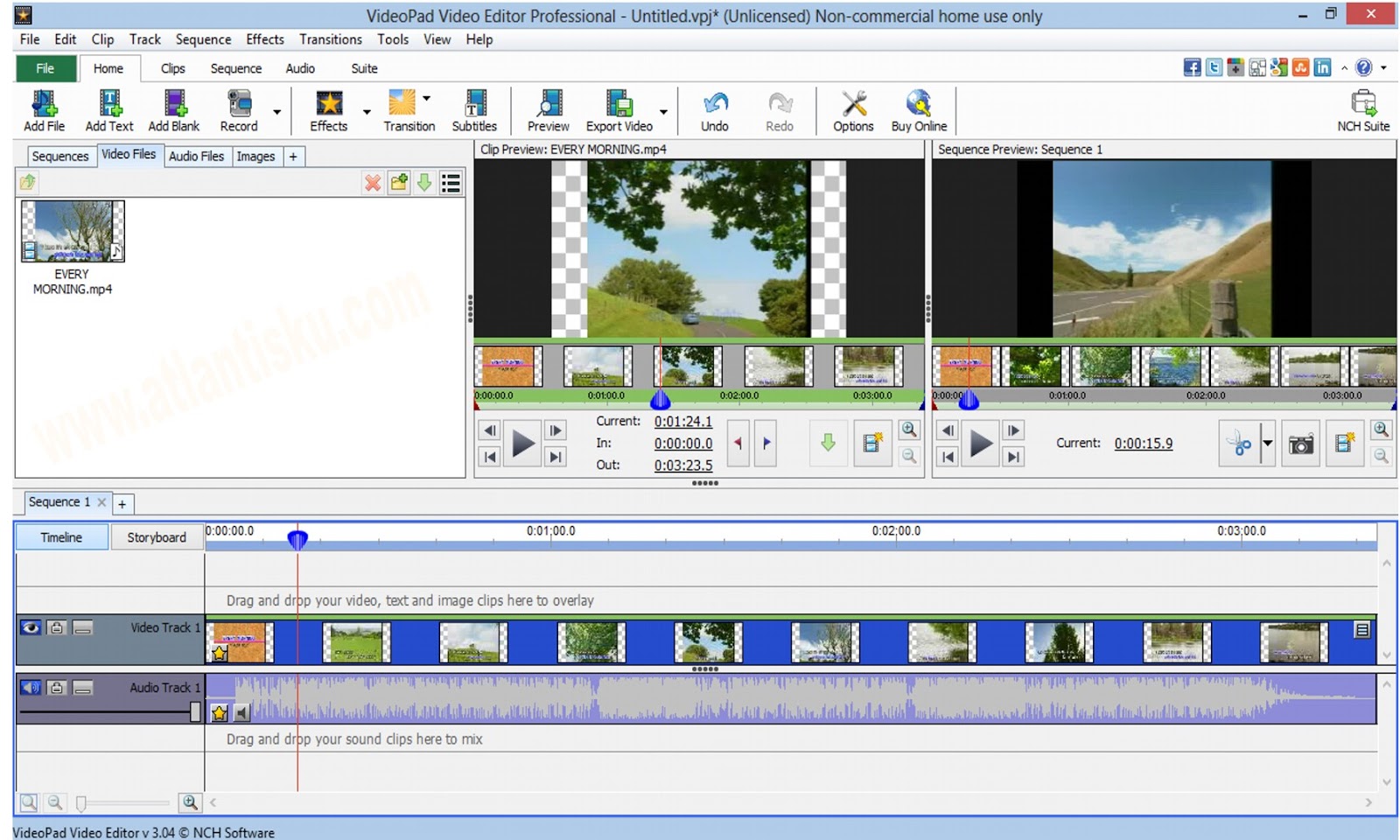Adjust the Audio Track 1 volume slider

[194, 711]
